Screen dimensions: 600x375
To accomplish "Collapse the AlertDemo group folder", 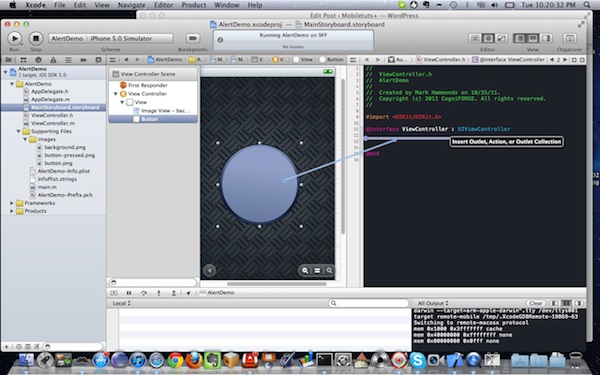I will (12, 84).
